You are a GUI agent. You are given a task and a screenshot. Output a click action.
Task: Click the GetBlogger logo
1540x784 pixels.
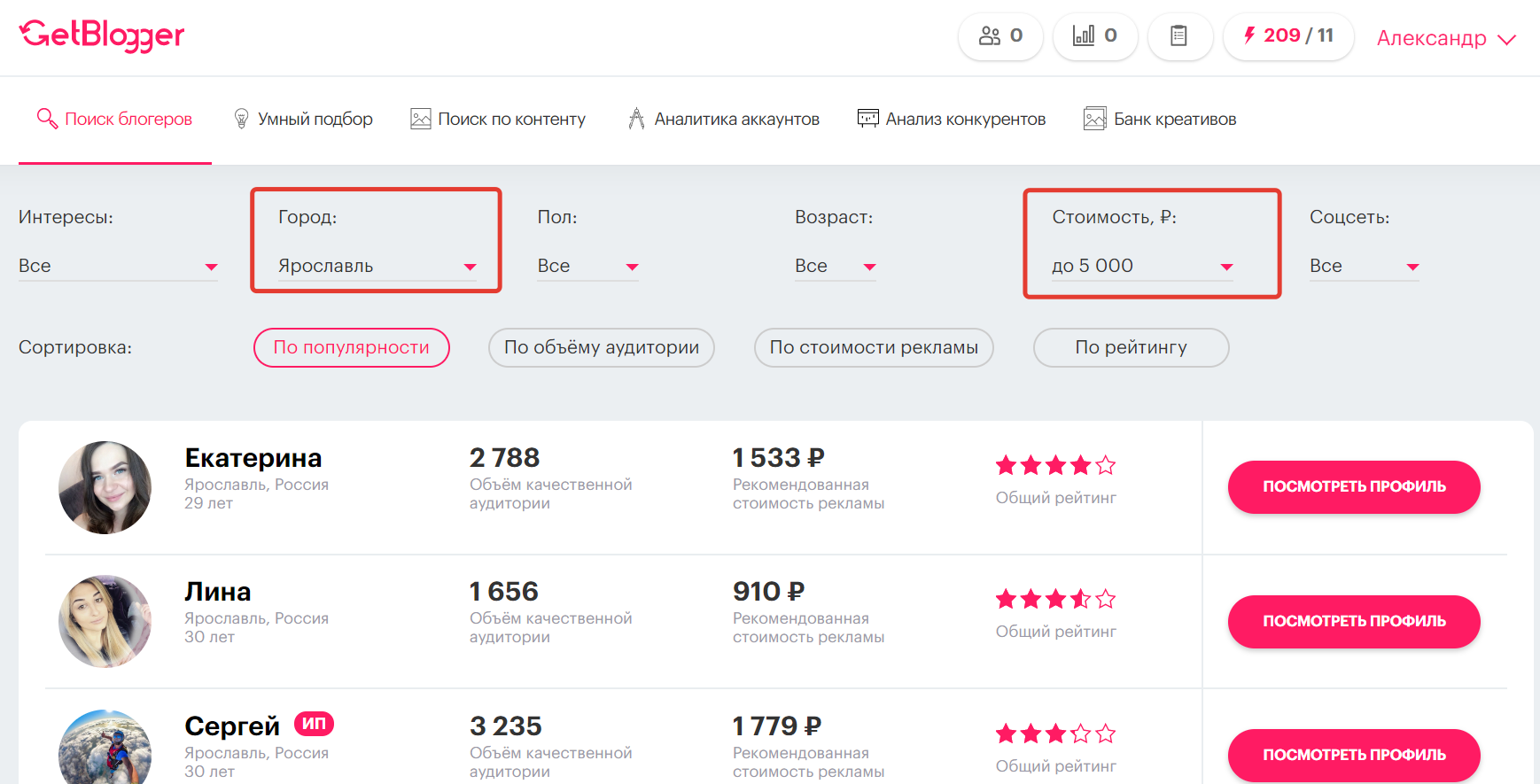pos(102,35)
